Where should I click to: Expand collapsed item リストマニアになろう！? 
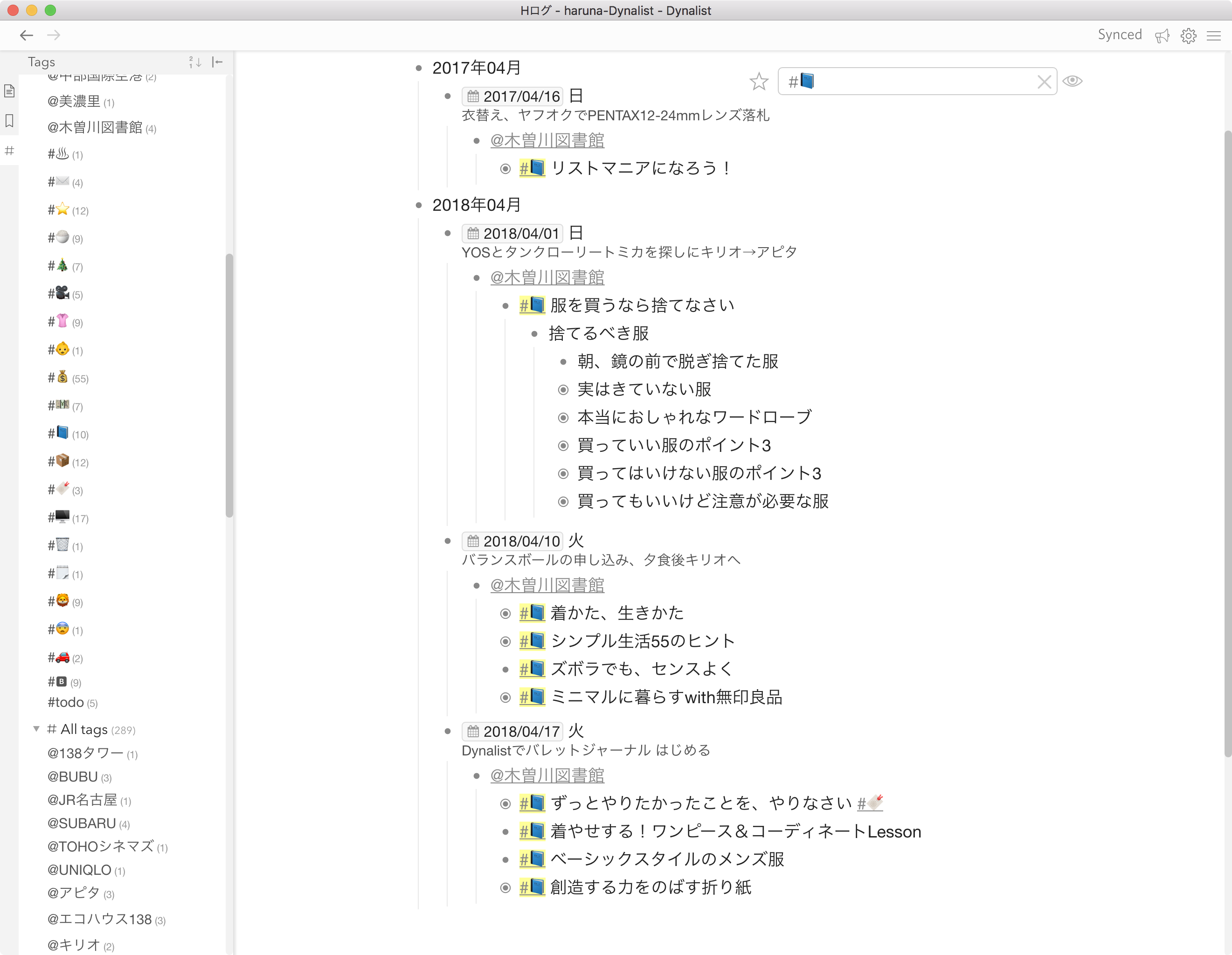tap(505, 169)
